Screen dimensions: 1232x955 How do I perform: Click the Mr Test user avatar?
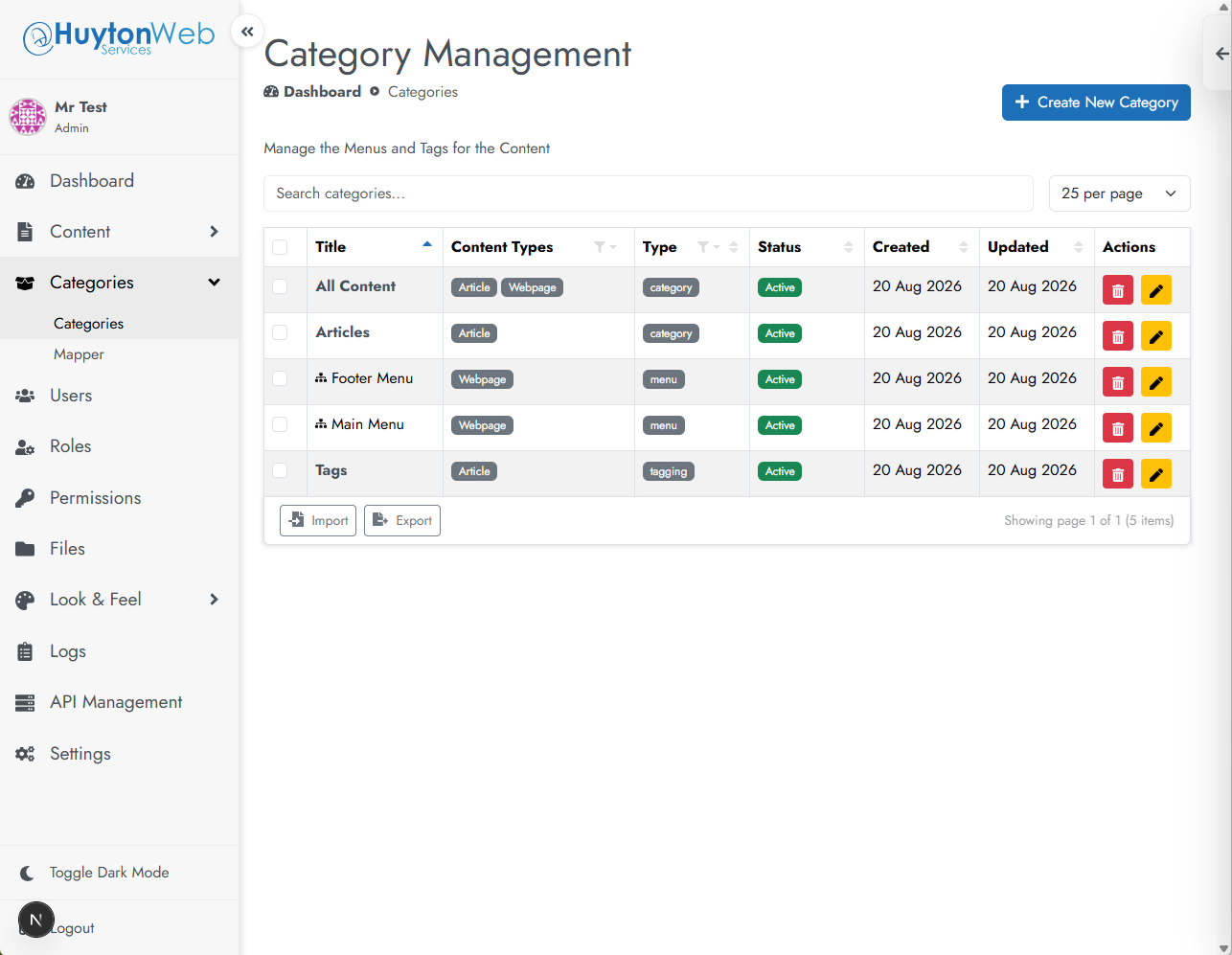click(28, 117)
